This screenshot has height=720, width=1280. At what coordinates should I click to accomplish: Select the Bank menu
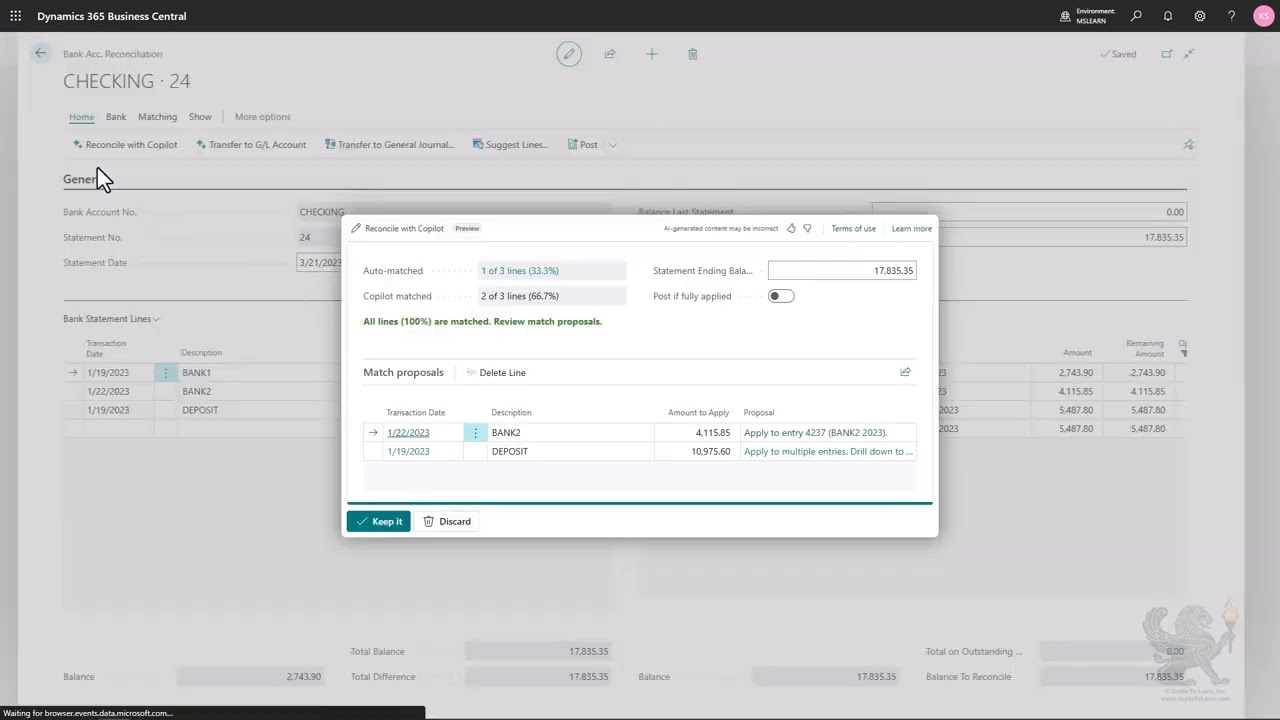(x=116, y=117)
